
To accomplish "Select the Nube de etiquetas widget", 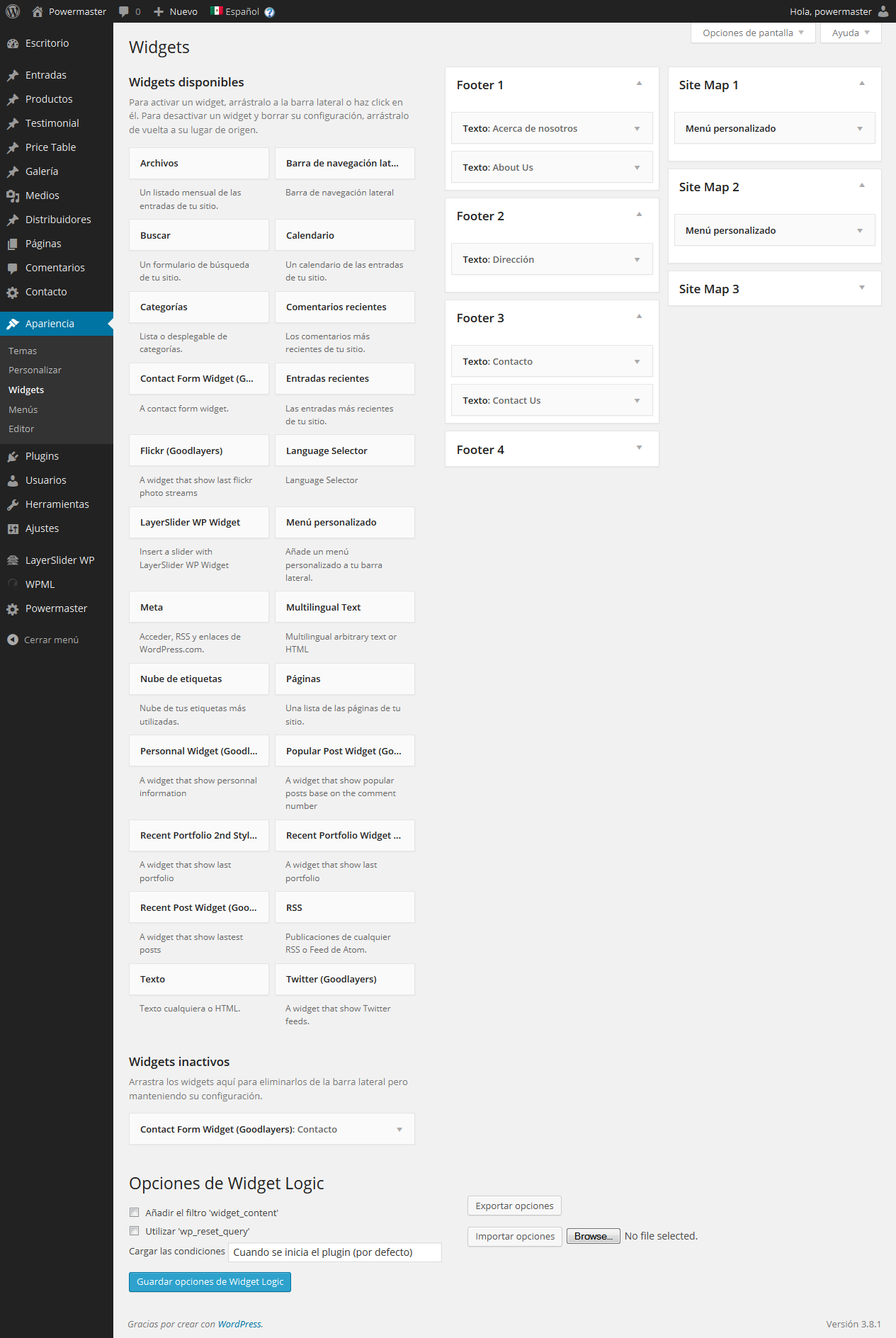I will (x=199, y=679).
